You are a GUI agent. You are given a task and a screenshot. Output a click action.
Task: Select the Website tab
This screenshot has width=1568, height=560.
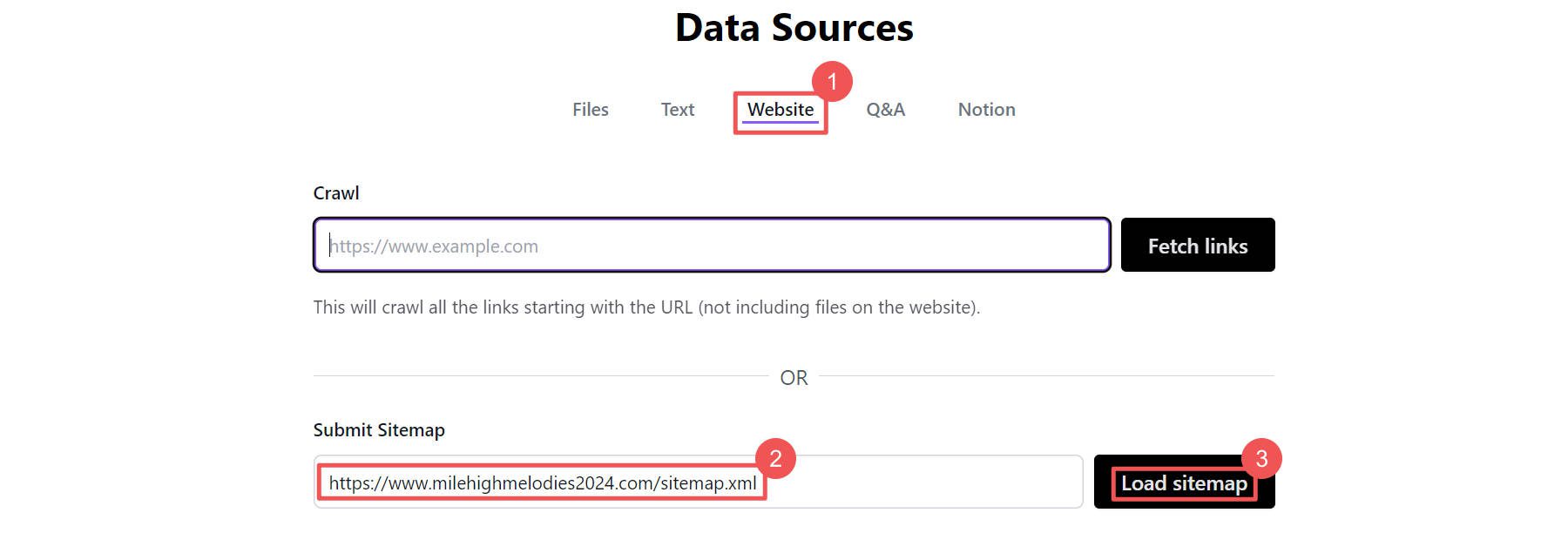(x=780, y=110)
